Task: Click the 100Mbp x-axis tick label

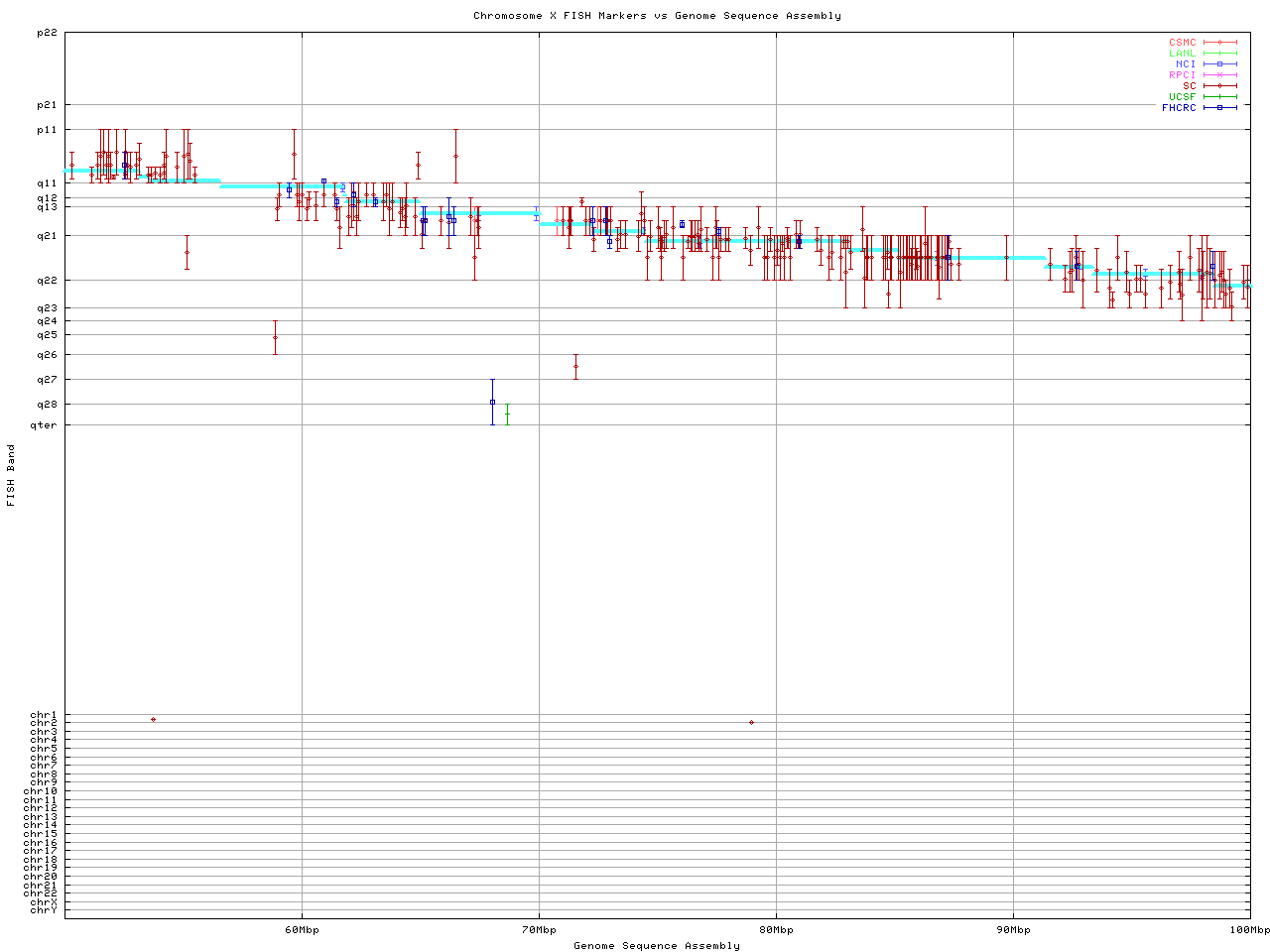Action: [x=1248, y=930]
